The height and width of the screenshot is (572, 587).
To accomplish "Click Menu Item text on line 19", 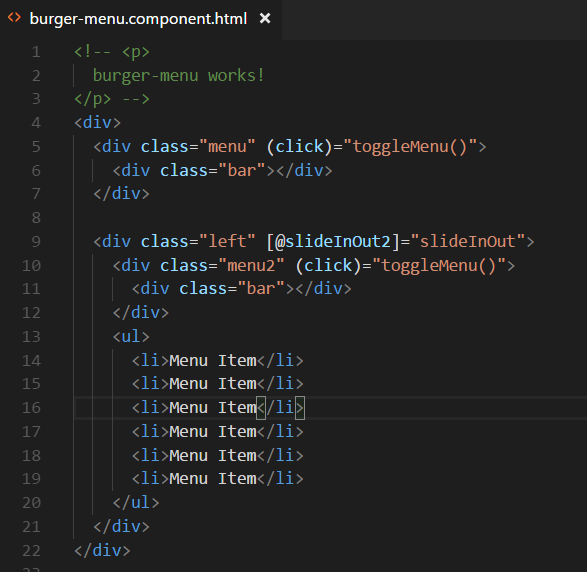I will [x=213, y=479].
